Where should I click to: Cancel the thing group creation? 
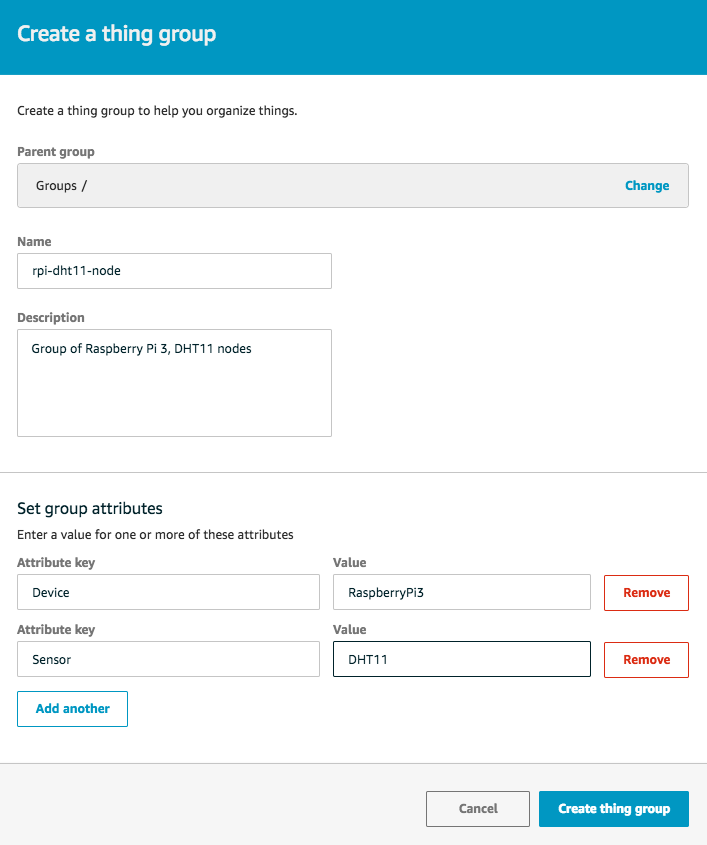(x=478, y=809)
